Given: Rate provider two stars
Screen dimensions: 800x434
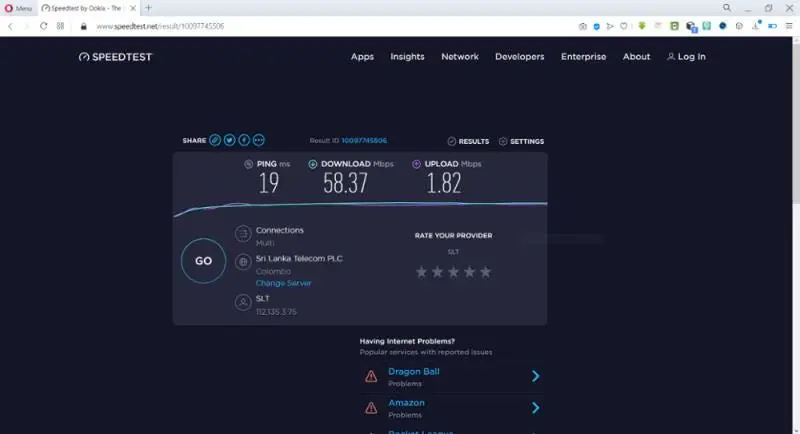Looking at the screenshot, I should tap(437, 272).
